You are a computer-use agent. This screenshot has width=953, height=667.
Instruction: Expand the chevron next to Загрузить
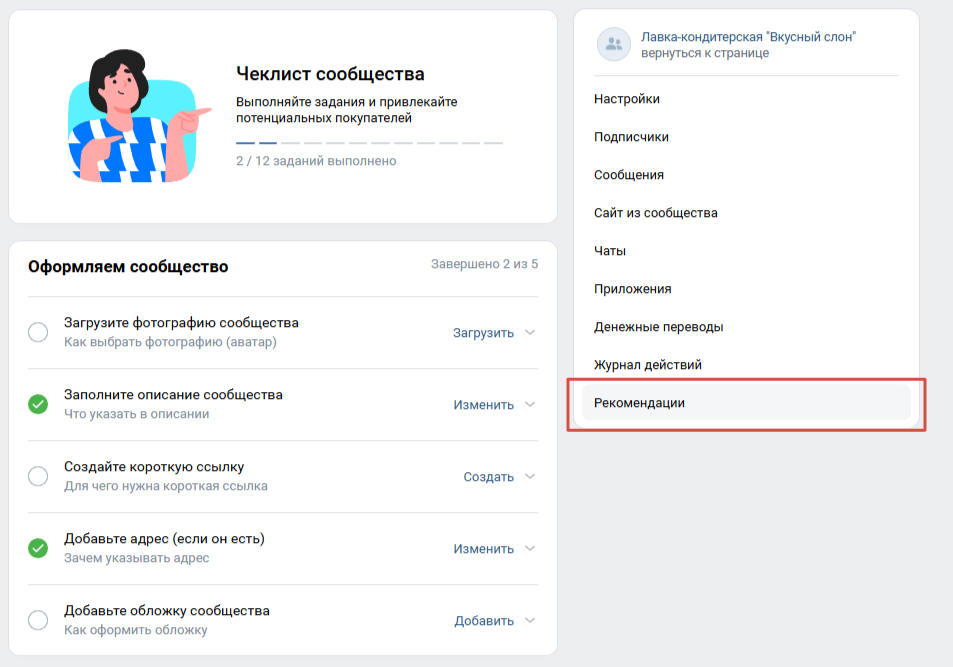pyautogui.click(x=530, y=333)
